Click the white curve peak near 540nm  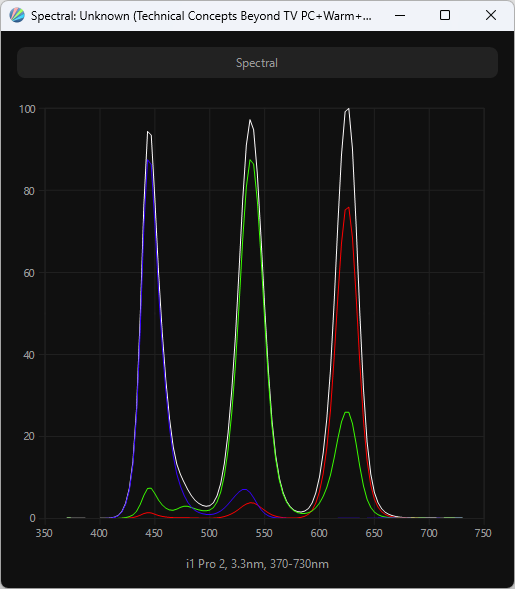250,120
